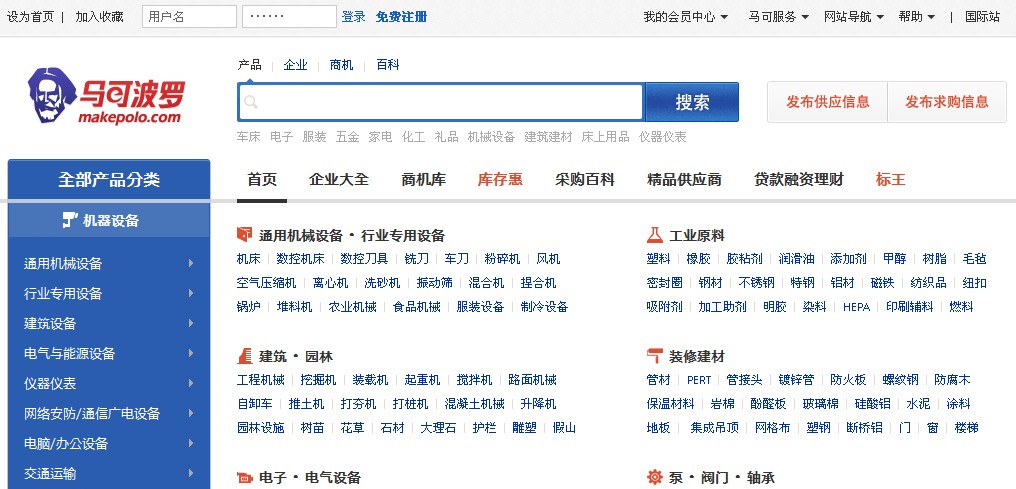
Task: Click the Makepolo logo
Action: tap(107, 96)
